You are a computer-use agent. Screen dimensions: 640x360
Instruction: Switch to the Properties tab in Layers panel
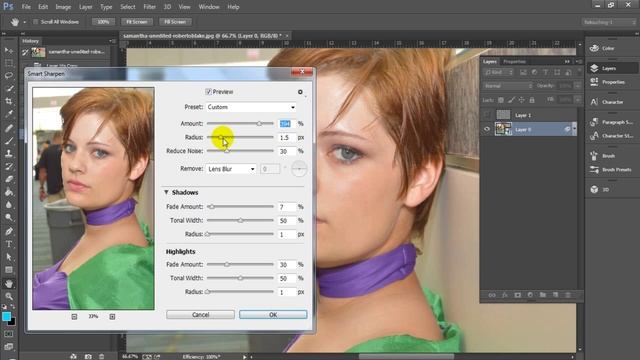pos(514,62)
